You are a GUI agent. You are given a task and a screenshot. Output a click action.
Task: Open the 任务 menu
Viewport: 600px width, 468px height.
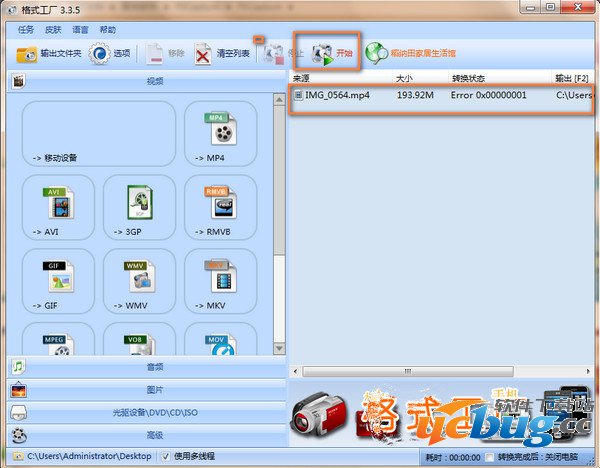tap(26, 30)
